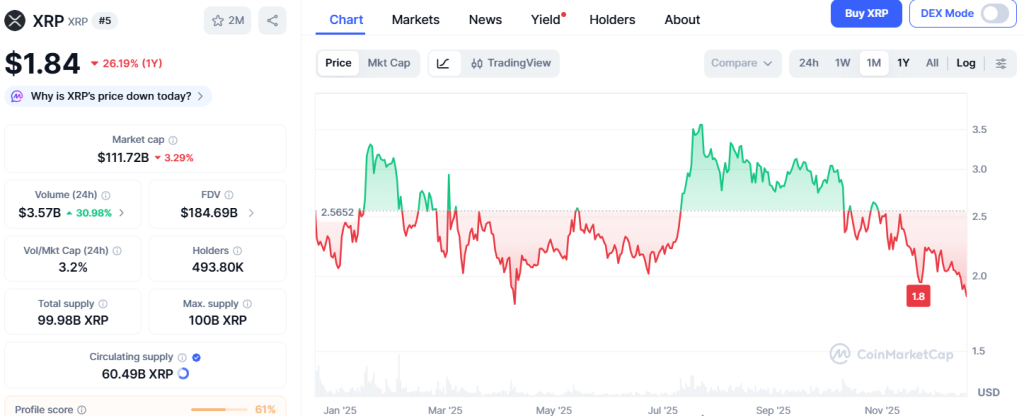The height and width of the screenshot is (416, 1024).
Task: Click the share icon next to watchlist
Action: coord(272,20)
